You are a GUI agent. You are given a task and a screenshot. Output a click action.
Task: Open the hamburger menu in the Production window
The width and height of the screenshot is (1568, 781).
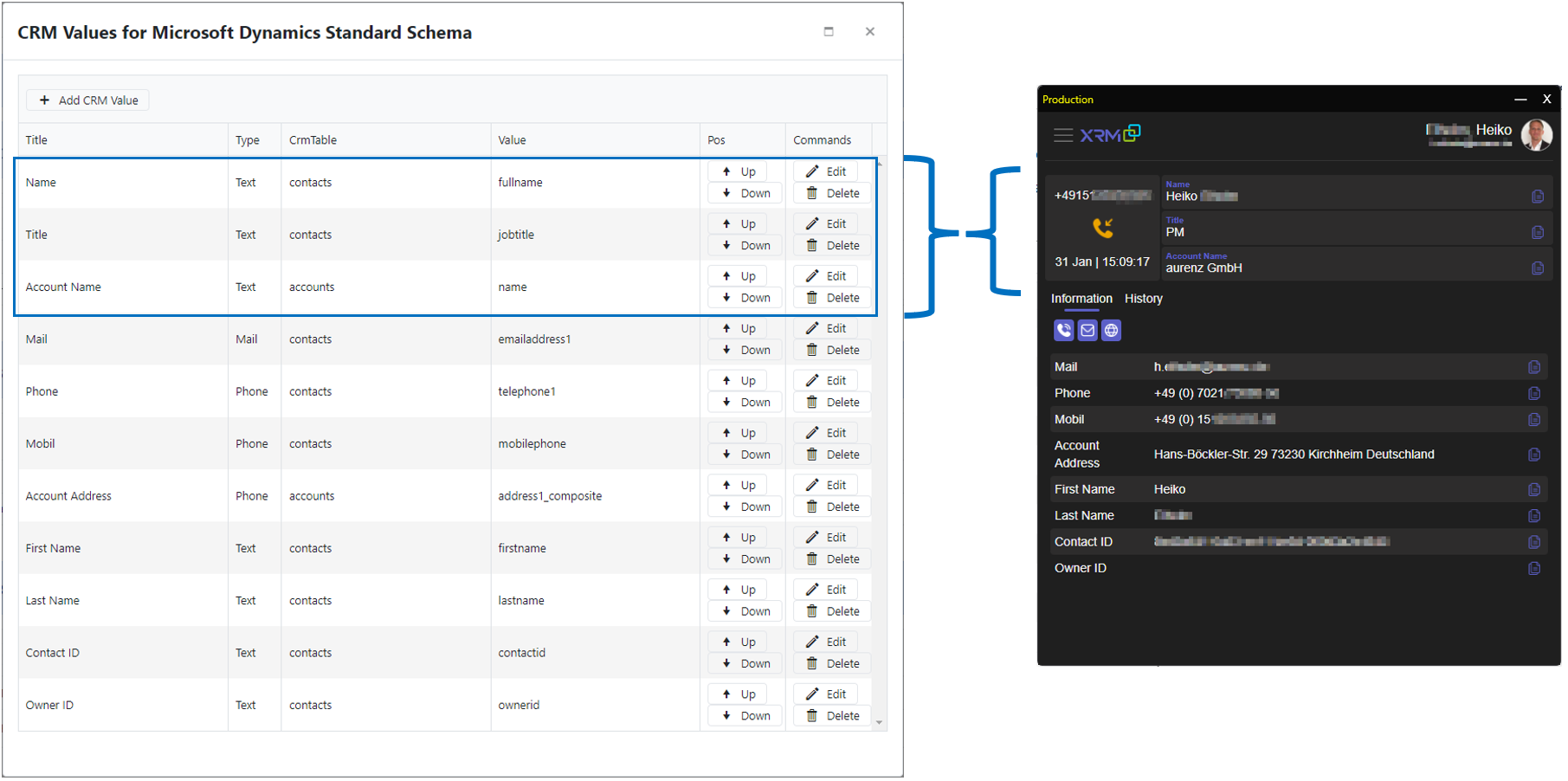click(x=1063, y=135)
